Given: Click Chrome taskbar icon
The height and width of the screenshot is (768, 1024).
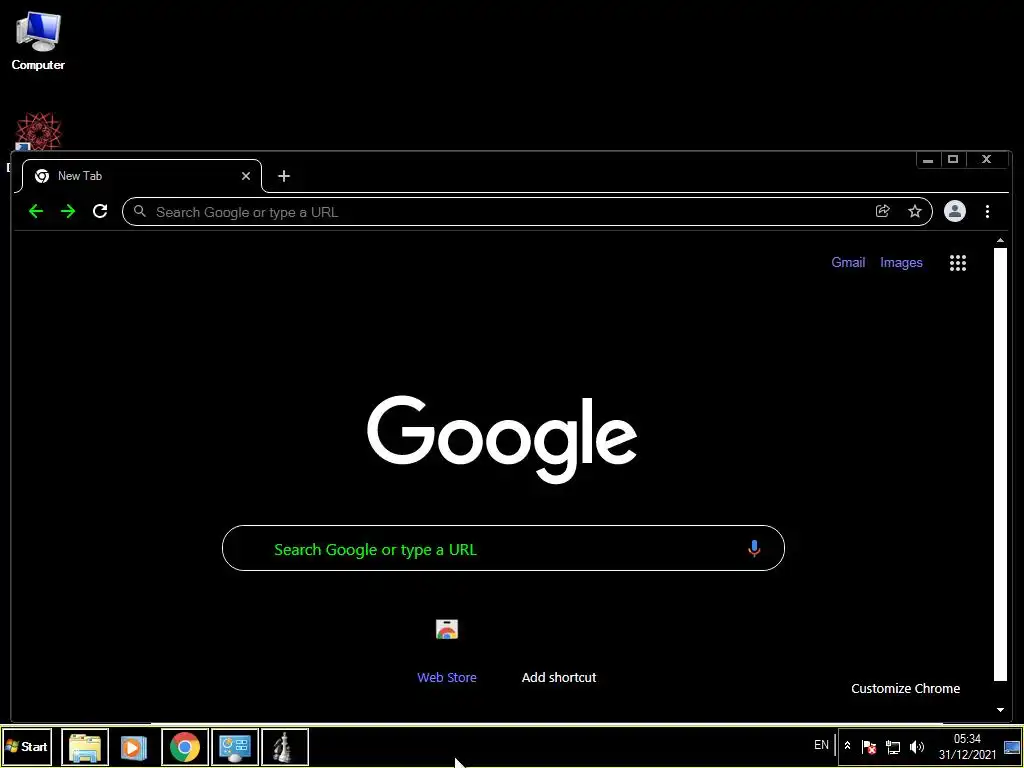Looking at the screenshot, I should click(185, 746).
